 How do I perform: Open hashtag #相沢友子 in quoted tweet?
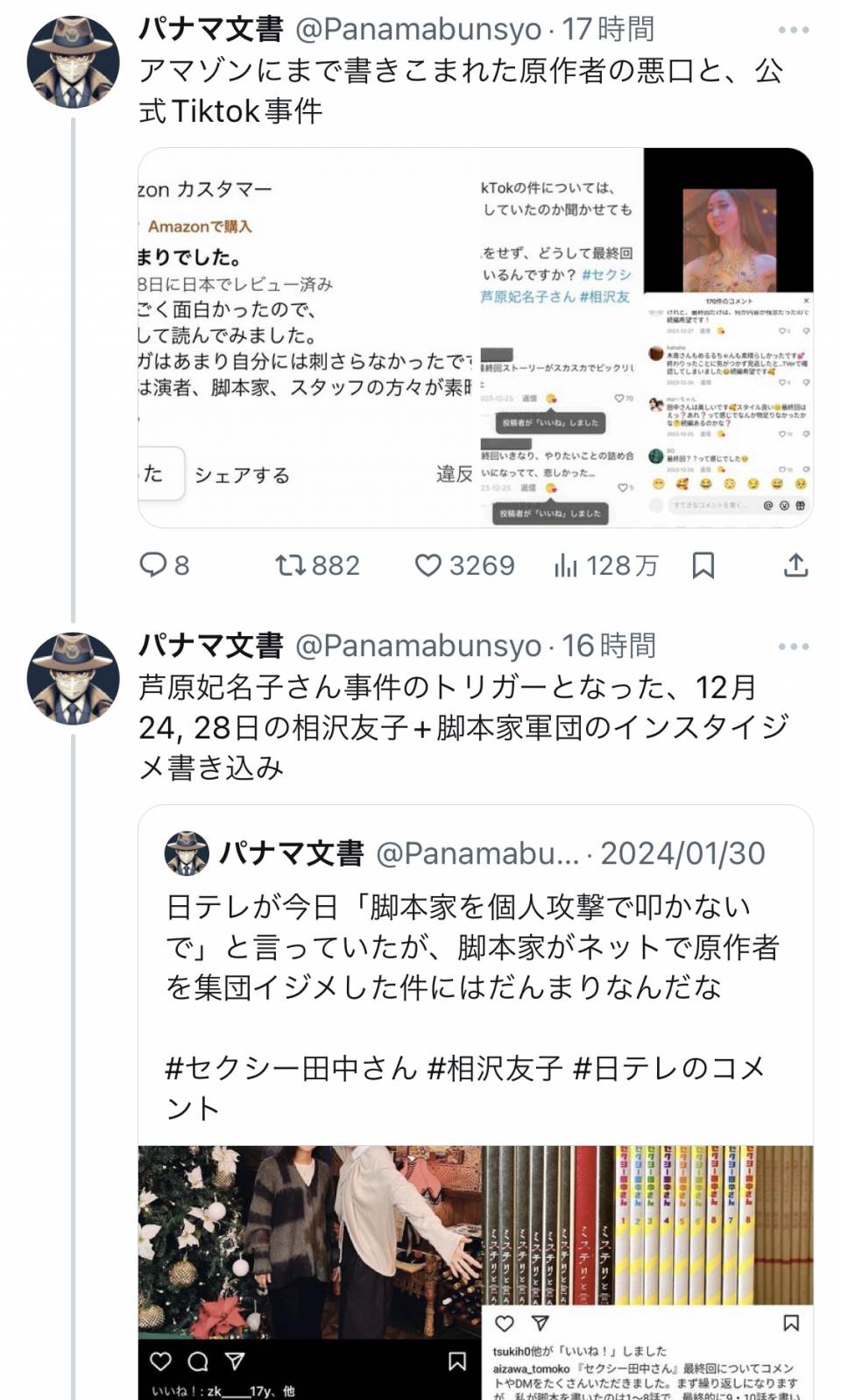click(495, 1068)
